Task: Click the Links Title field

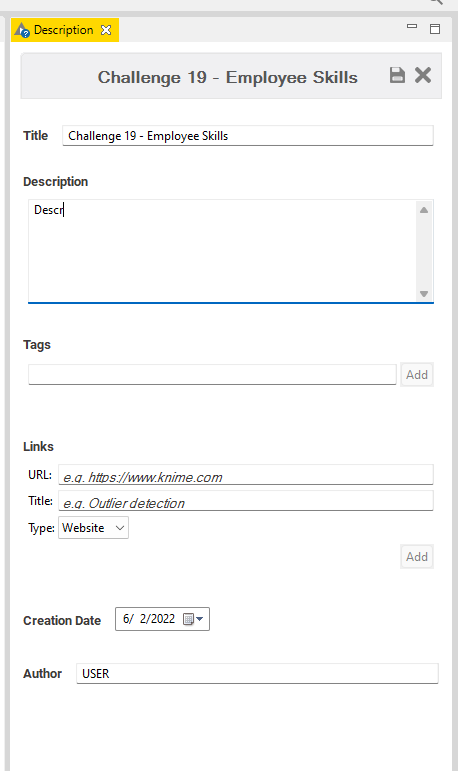Action: 246,501
